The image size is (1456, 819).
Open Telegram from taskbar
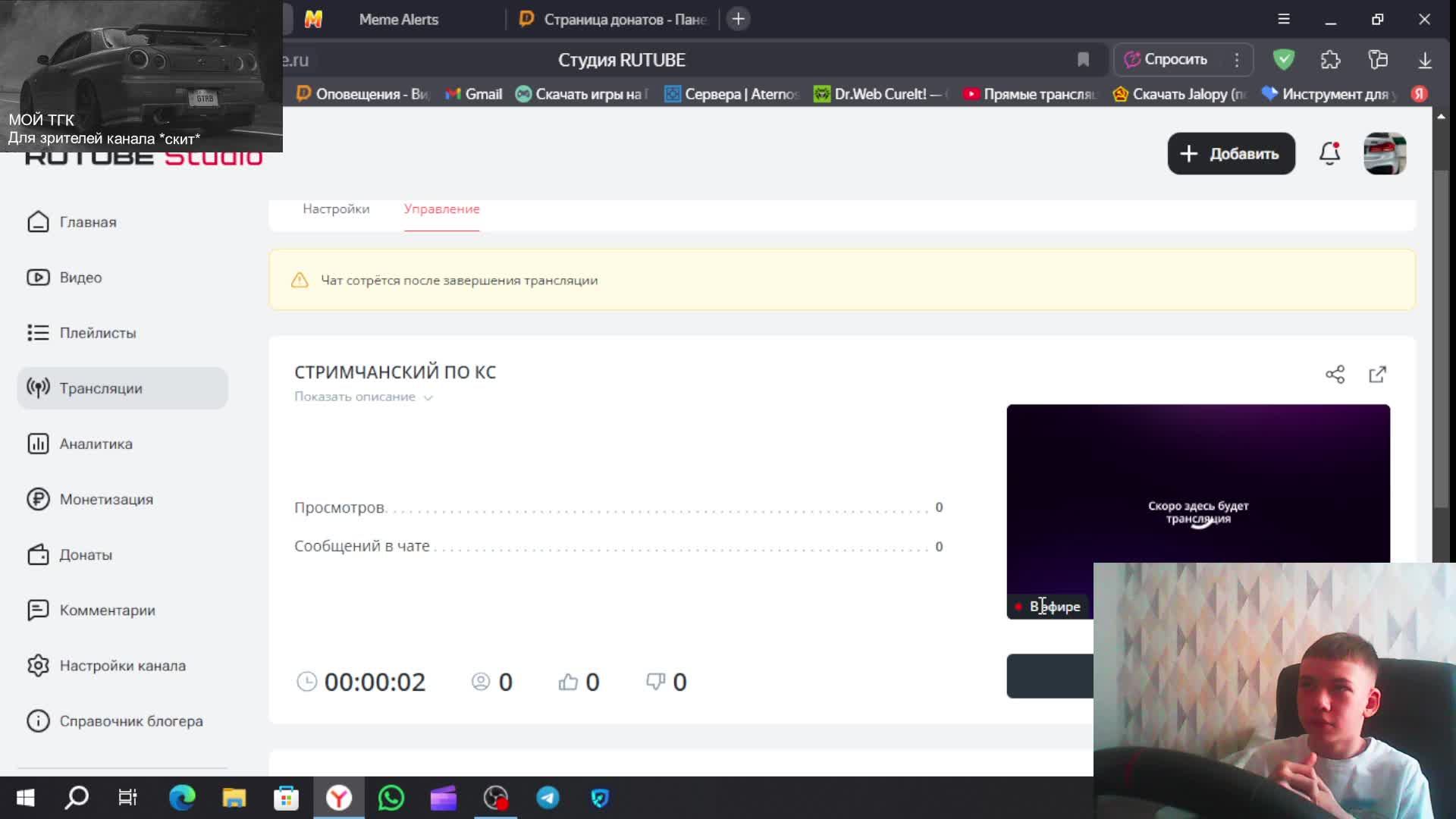click(548, 798)
